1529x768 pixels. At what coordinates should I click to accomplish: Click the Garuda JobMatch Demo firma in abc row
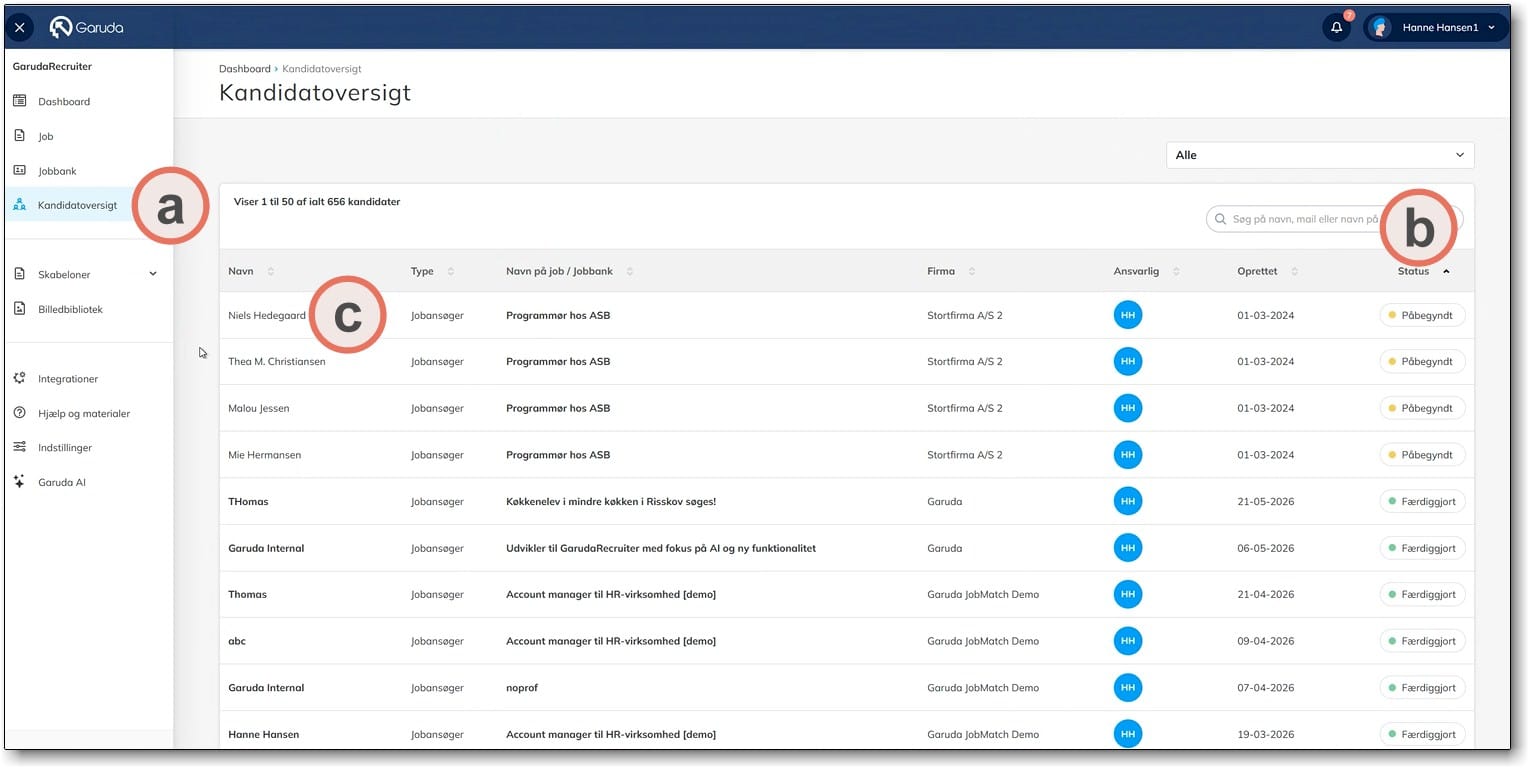click(983, 641)
